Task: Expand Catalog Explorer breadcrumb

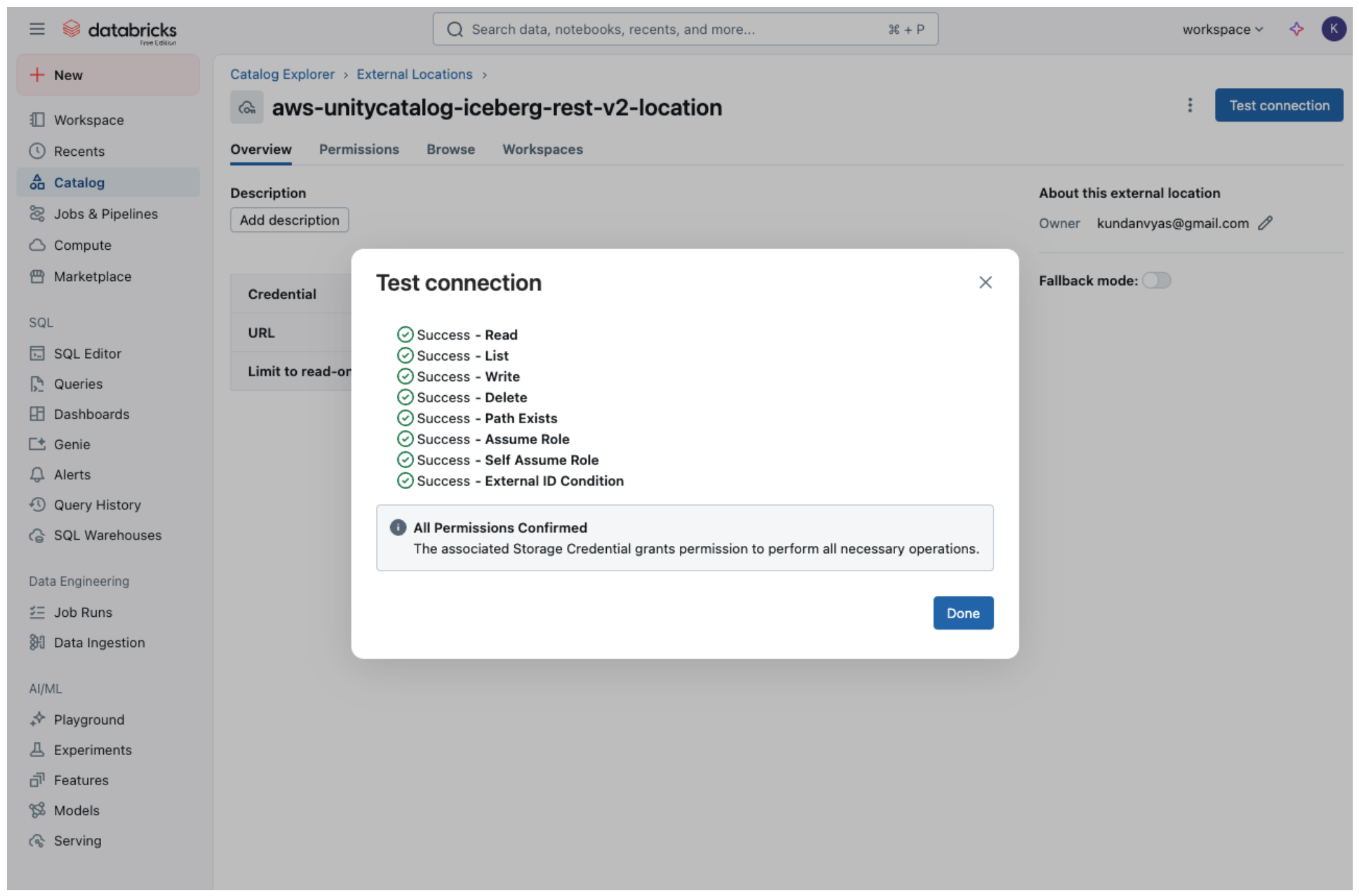Action: click(282, 74)
